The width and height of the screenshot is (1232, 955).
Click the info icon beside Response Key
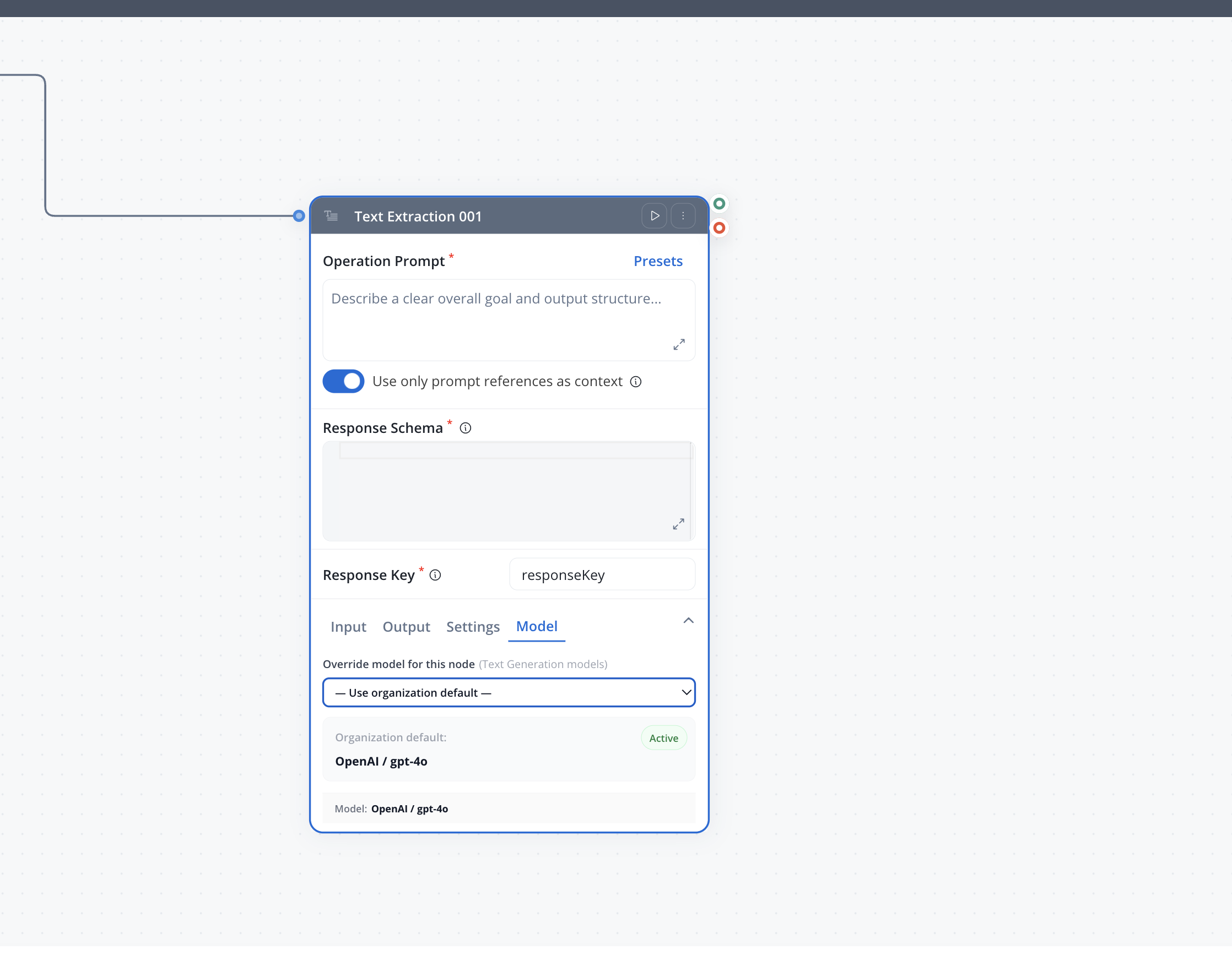pos(435,575)
